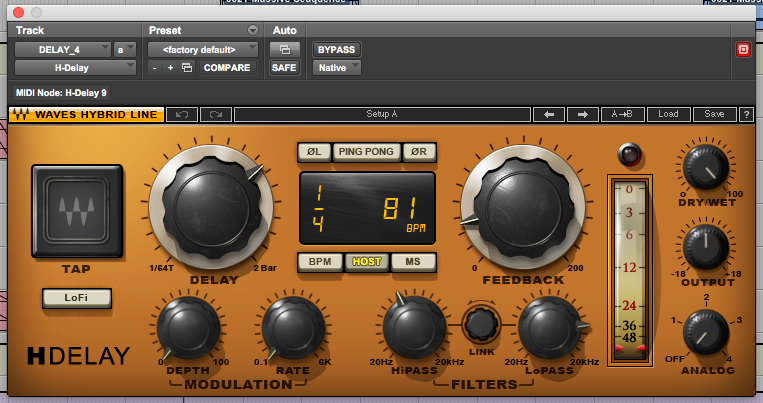Screen dimensions: 763x403
Task: Go to next preset with right arrow
Action: (582, 115)
